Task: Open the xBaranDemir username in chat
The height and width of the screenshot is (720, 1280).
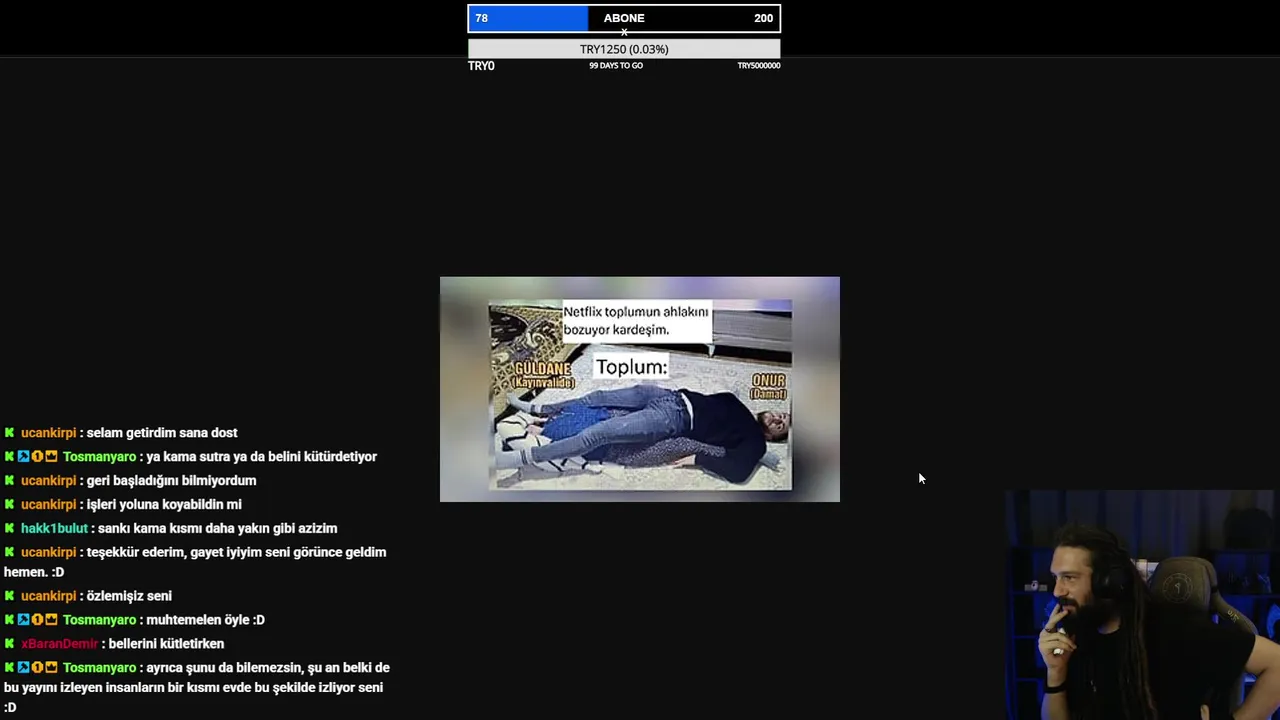Action: [x=60, y=644]
